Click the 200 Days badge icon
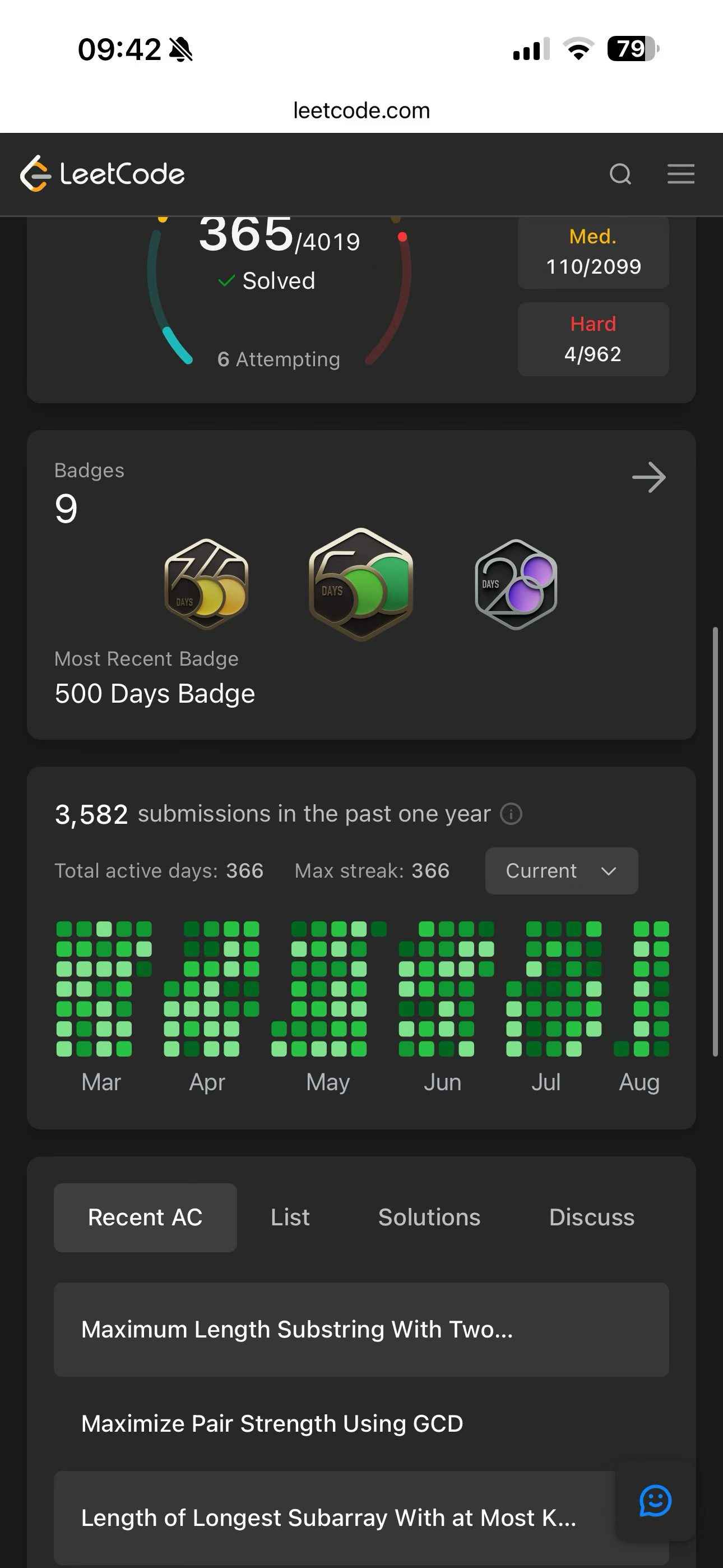Image resolution: width=723 pixels, height=1568 pixels. [x=516, y=584]
